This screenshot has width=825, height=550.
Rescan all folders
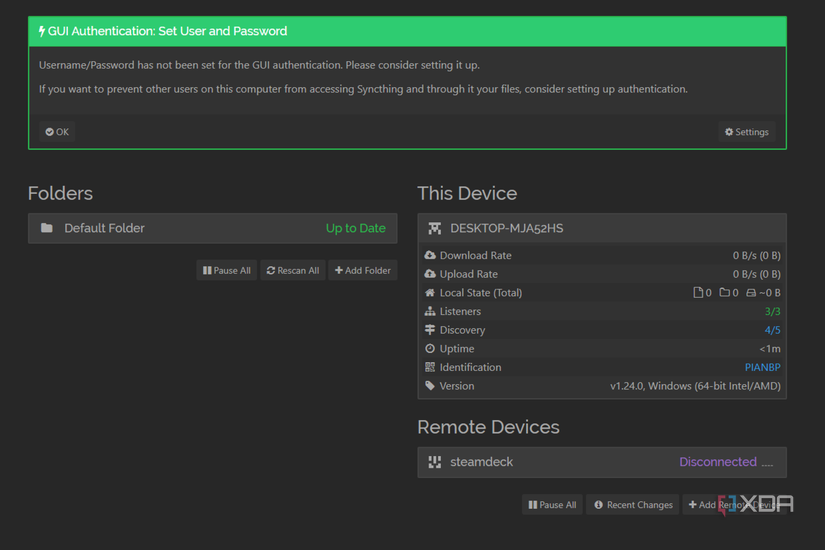click(293, 270)
